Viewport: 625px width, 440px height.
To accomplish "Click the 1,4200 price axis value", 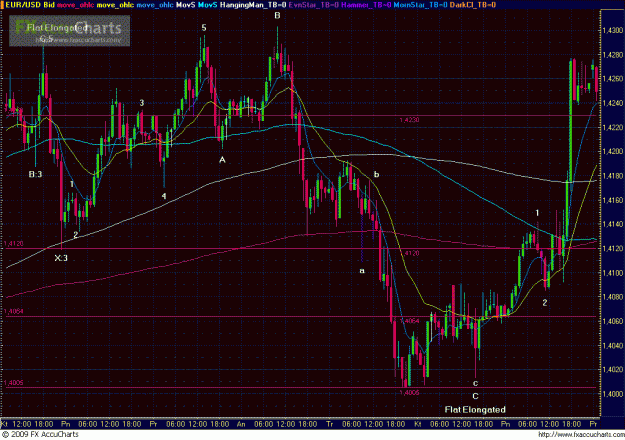I will [x=613, y=152].
